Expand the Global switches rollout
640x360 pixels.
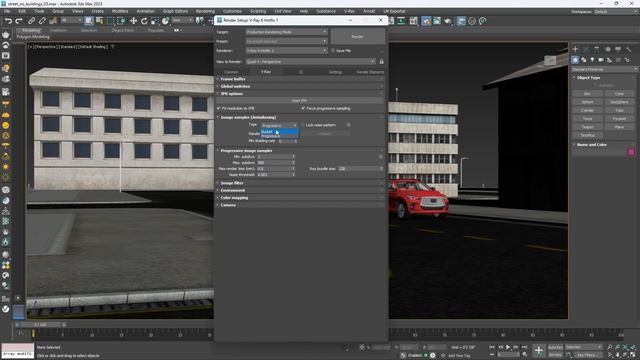(x=300, y=86)
